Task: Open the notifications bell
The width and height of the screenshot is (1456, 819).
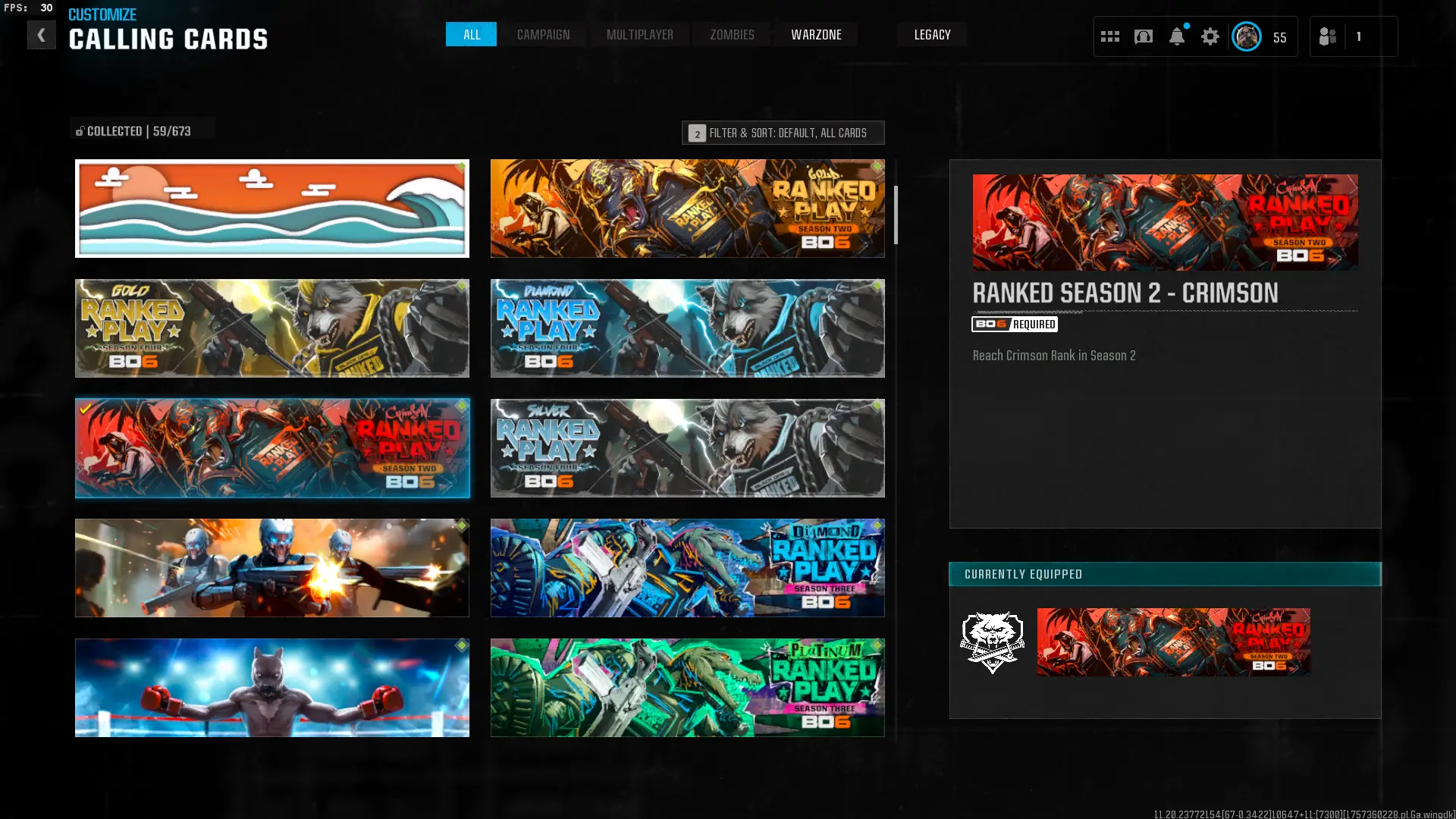Action: click(x=1176, y=36)
